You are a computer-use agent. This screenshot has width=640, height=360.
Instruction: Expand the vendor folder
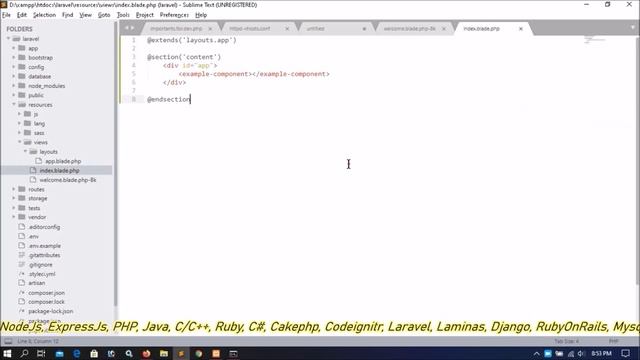click(13, 217)
